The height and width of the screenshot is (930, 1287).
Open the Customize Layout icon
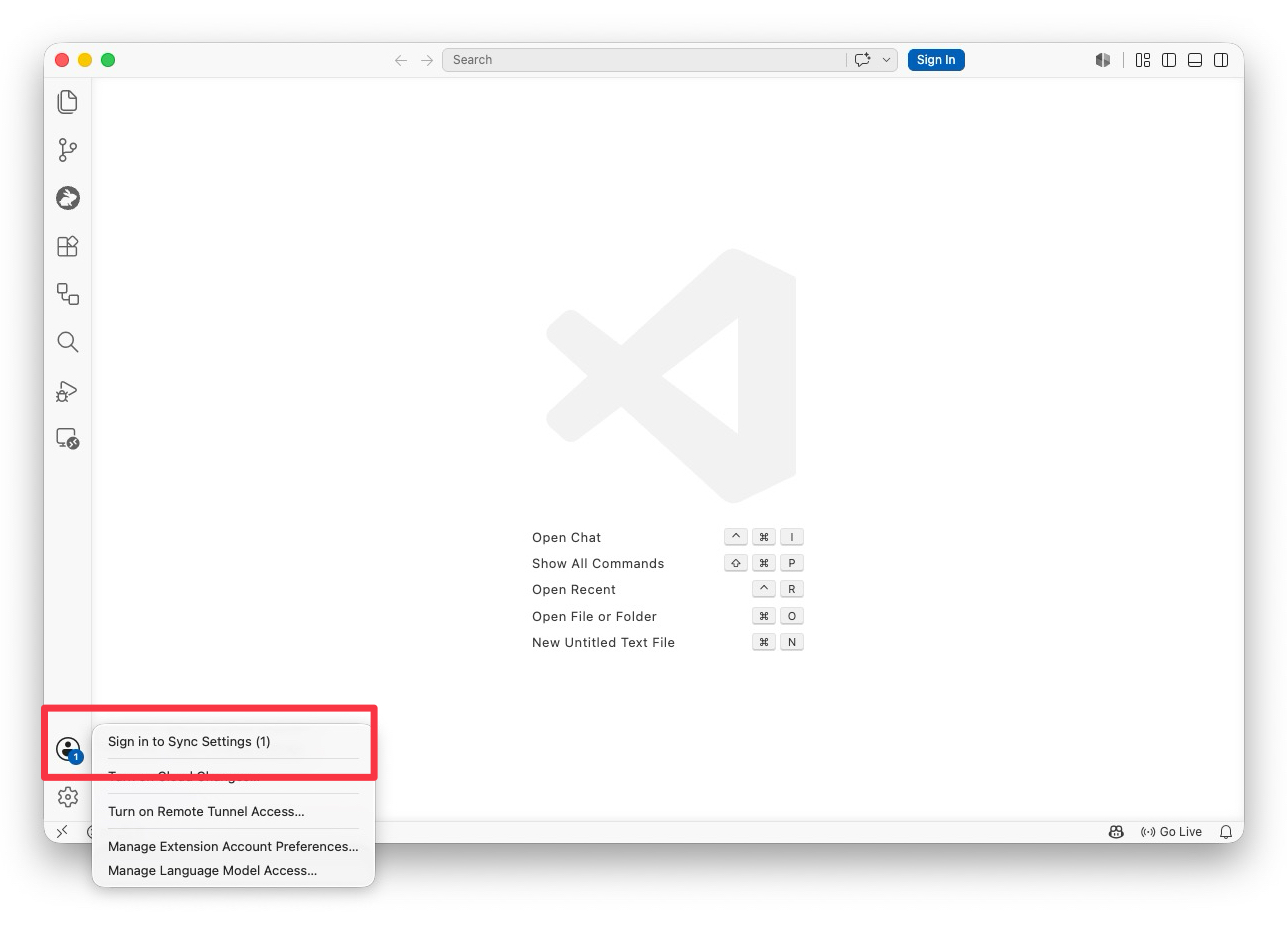point(1143,60)
